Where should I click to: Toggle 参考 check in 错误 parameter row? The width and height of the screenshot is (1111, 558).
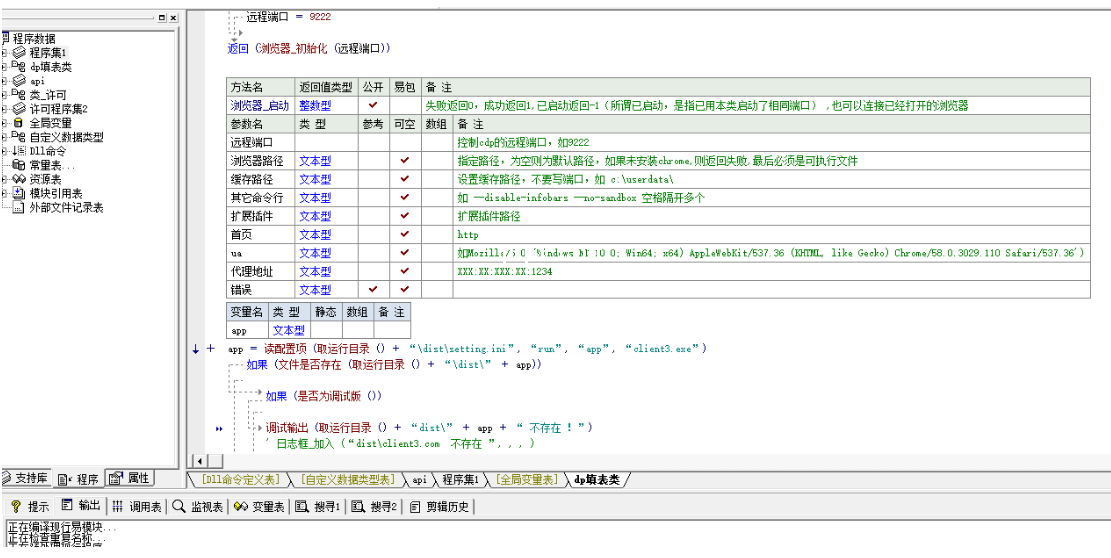point(373,289)
